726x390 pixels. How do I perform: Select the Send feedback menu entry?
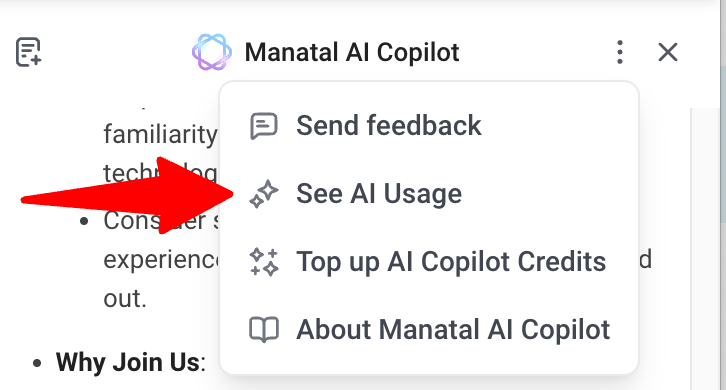click(429, 126)
